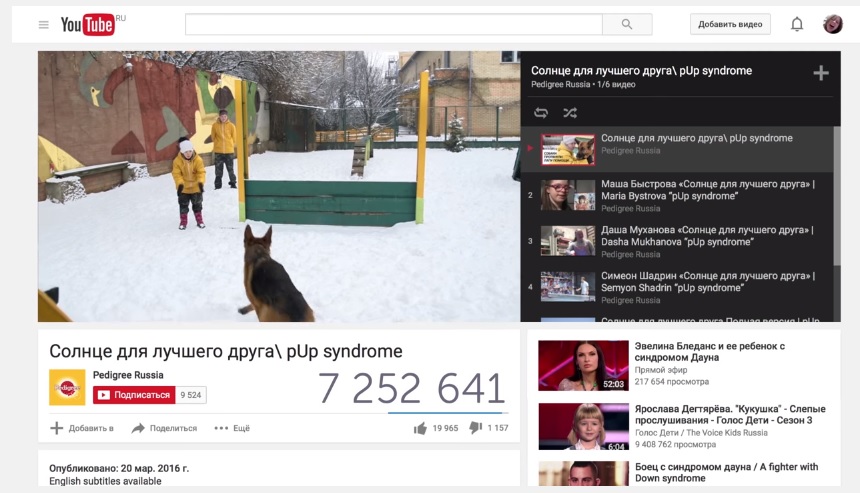Go to YouTube home via logo
This screenshot has width=860, height=493.
(88, 25)
